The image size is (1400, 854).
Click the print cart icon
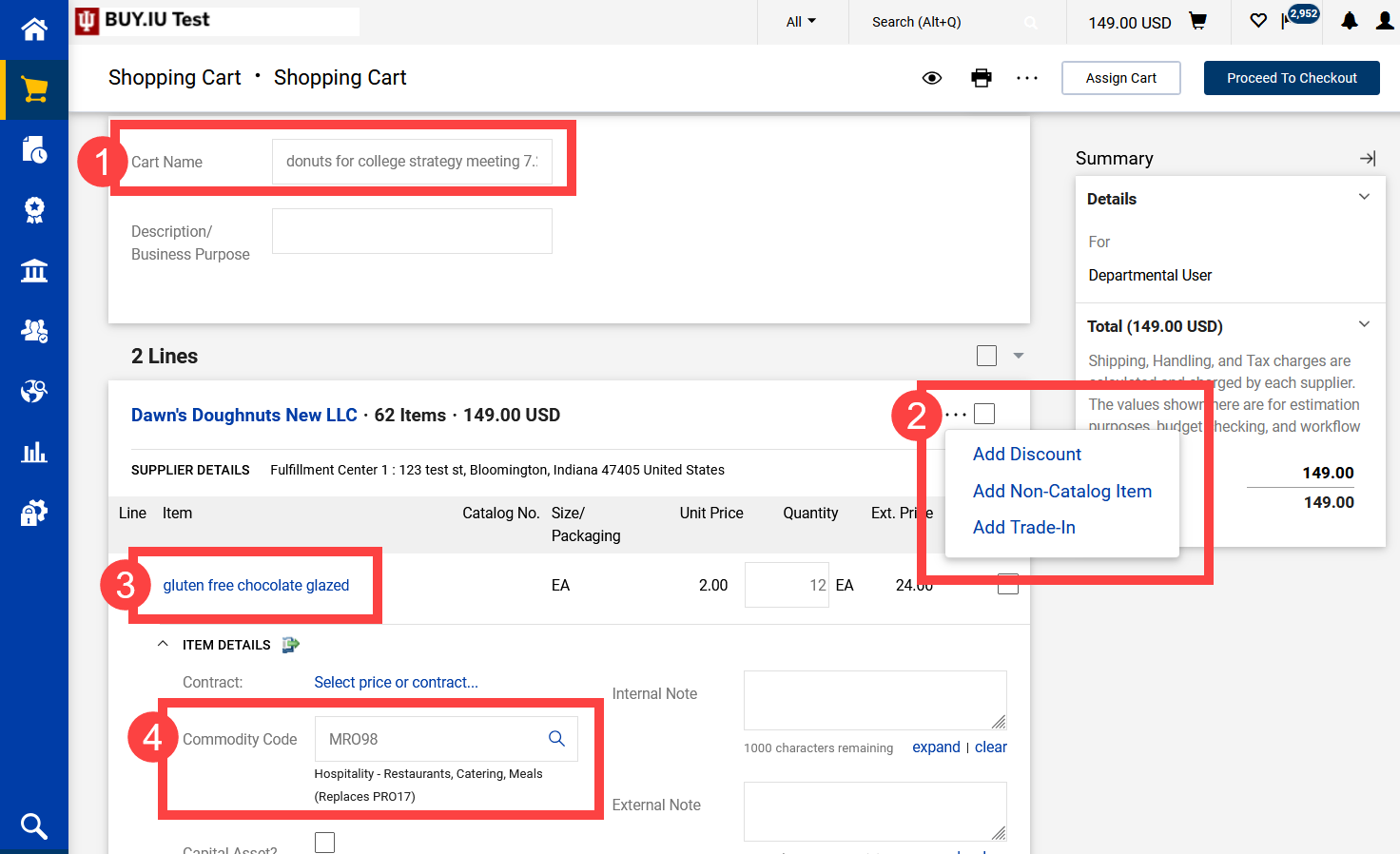coord(982,78)
